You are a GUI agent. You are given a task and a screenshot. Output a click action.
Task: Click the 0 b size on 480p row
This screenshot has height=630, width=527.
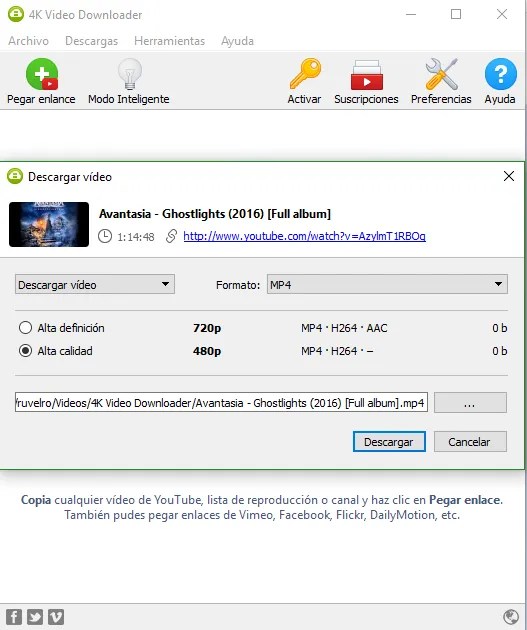[x=500, y=351]
